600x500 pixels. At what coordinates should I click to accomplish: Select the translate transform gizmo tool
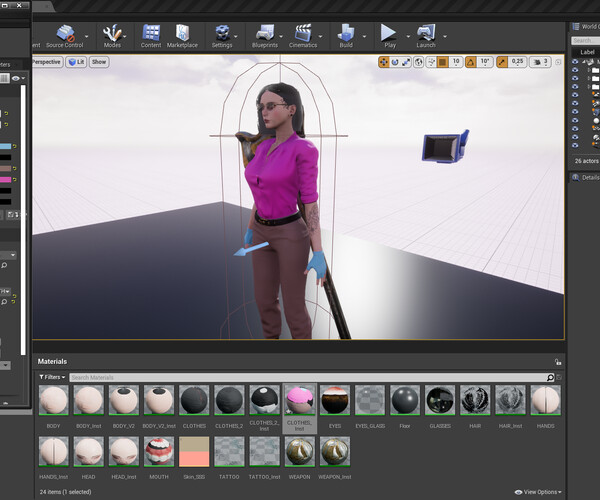pos(384,62)
